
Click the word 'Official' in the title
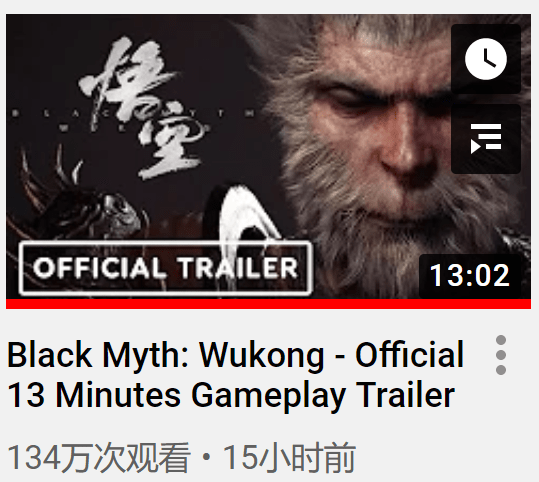(x=409, y=354)
